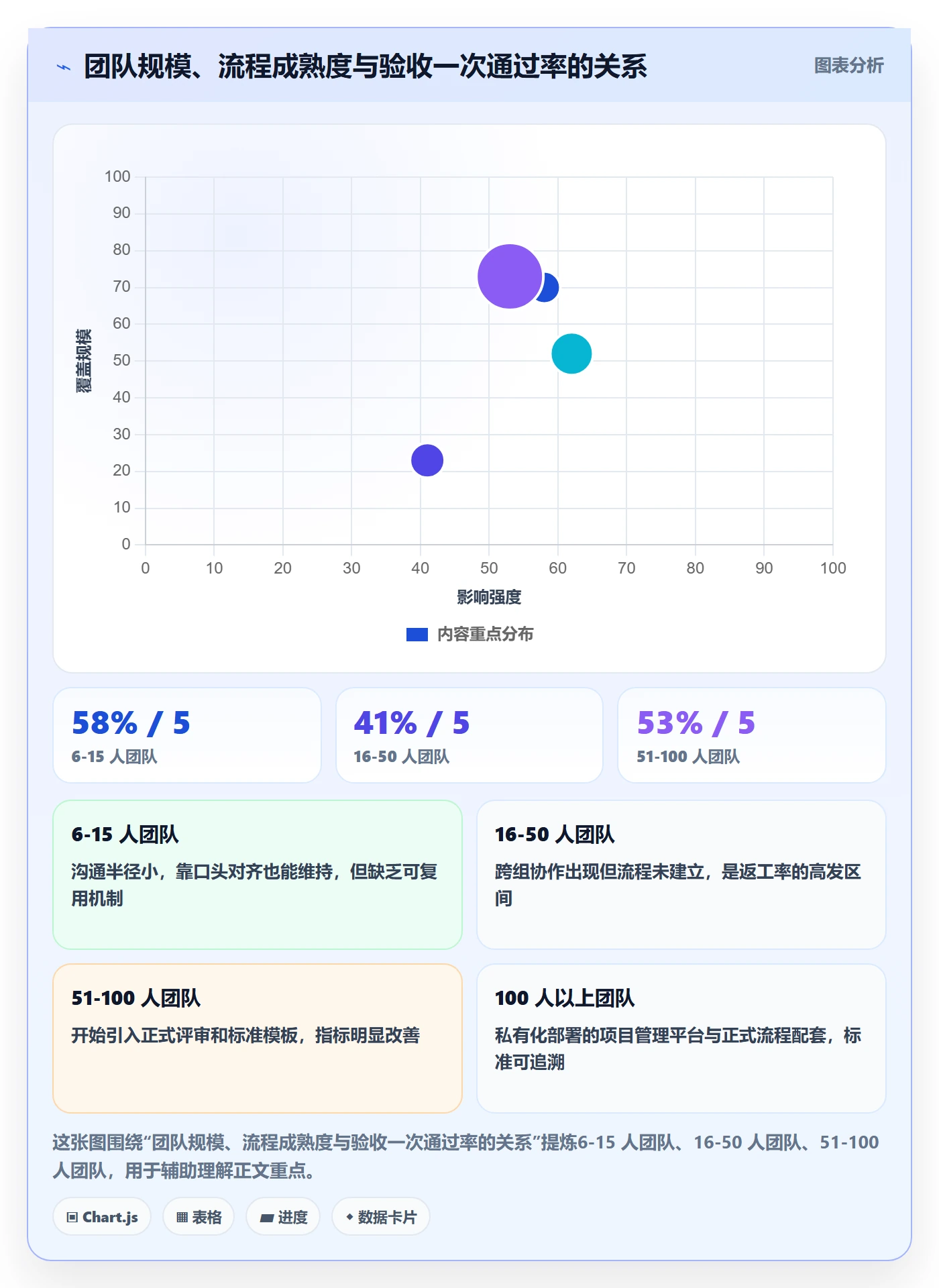Open the 100 人以上团队 description card
The height and width of the screenshot is (1288, 939).
(681, 1038)
